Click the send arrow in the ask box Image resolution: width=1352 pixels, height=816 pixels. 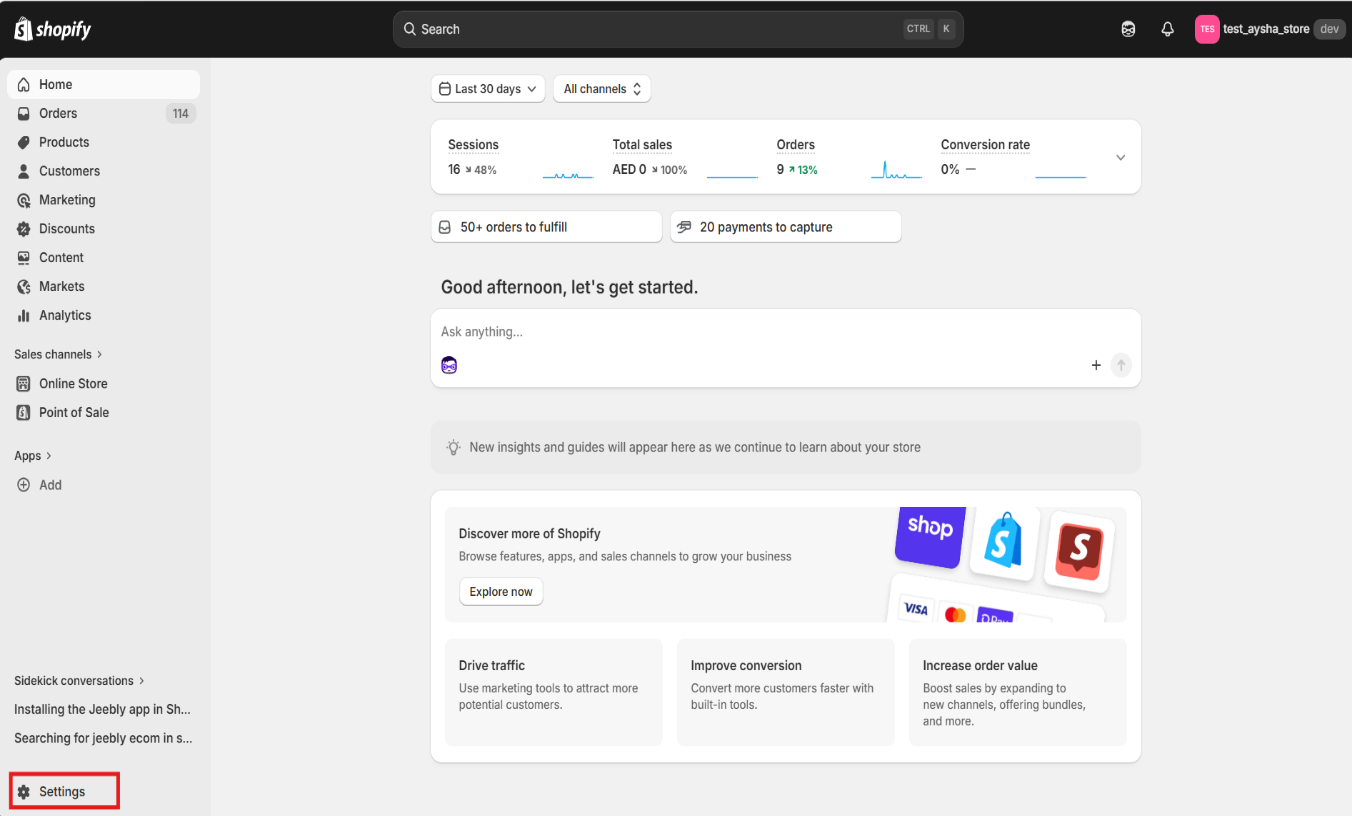point(1121,366)
